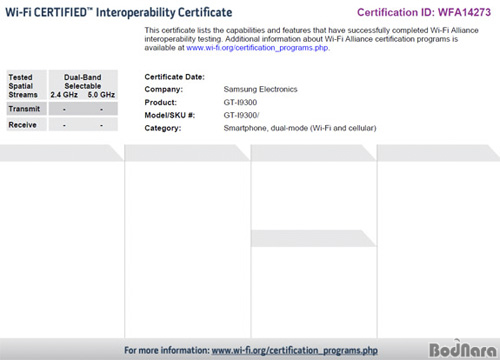Click the Transmit 2.4 GHz dash cell

(x=64, y=109)
